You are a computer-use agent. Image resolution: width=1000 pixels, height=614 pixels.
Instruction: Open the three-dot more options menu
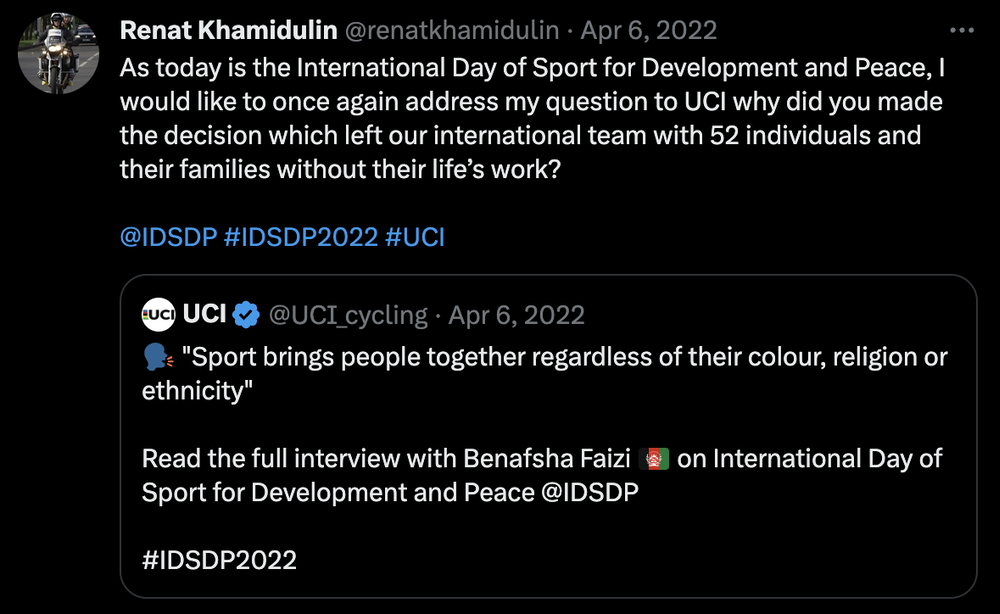[961, 31]
